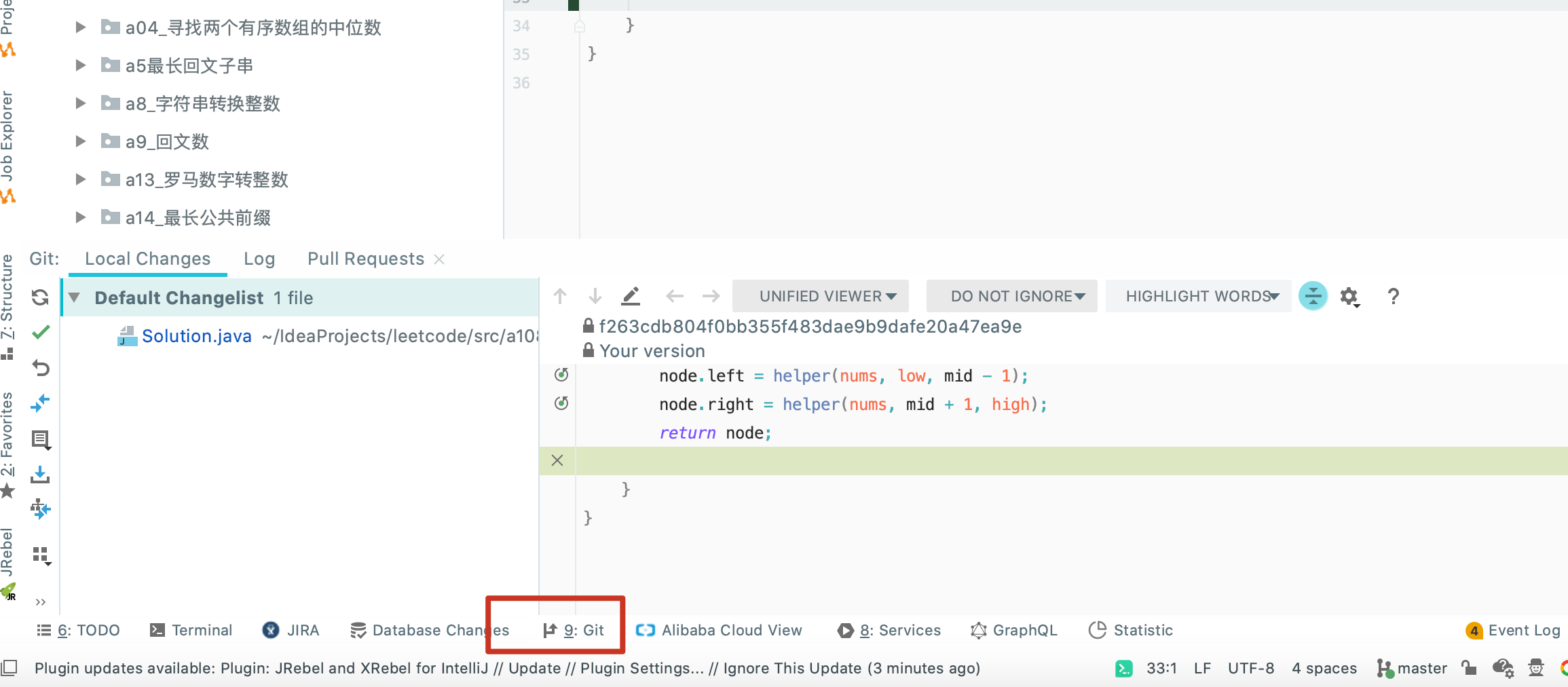Refresh the Local Changes view
This screenshot has height=687, width=1568.
(40, 297)
